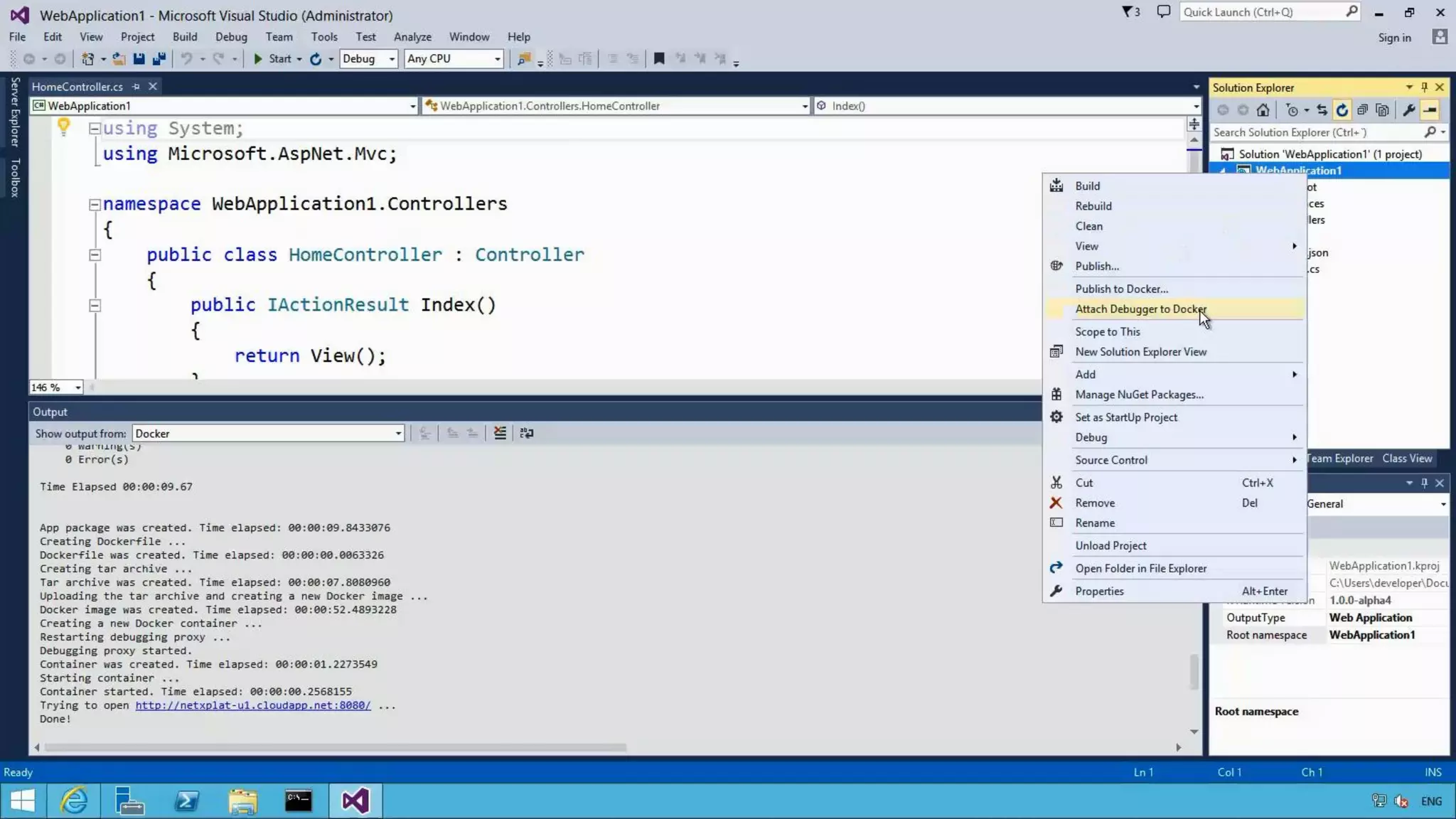Click the Windows Start button

(23, 801)
